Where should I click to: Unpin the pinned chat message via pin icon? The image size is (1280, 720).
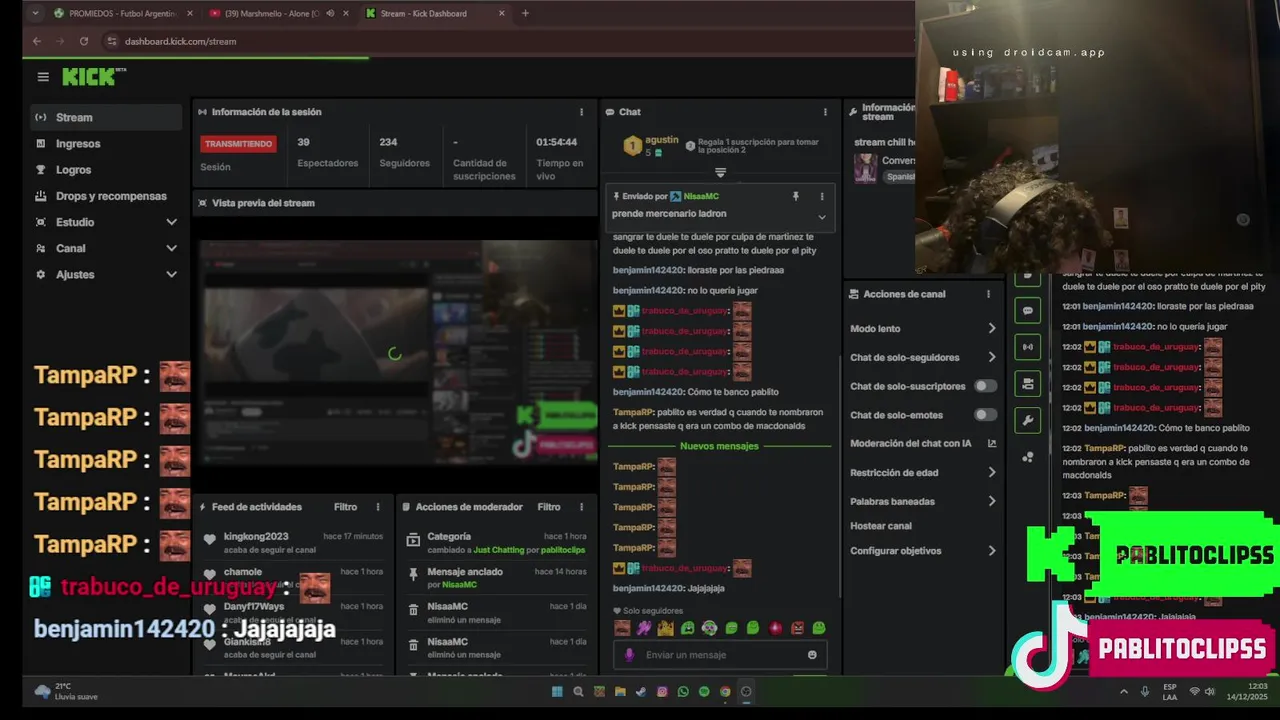[796, 197]
